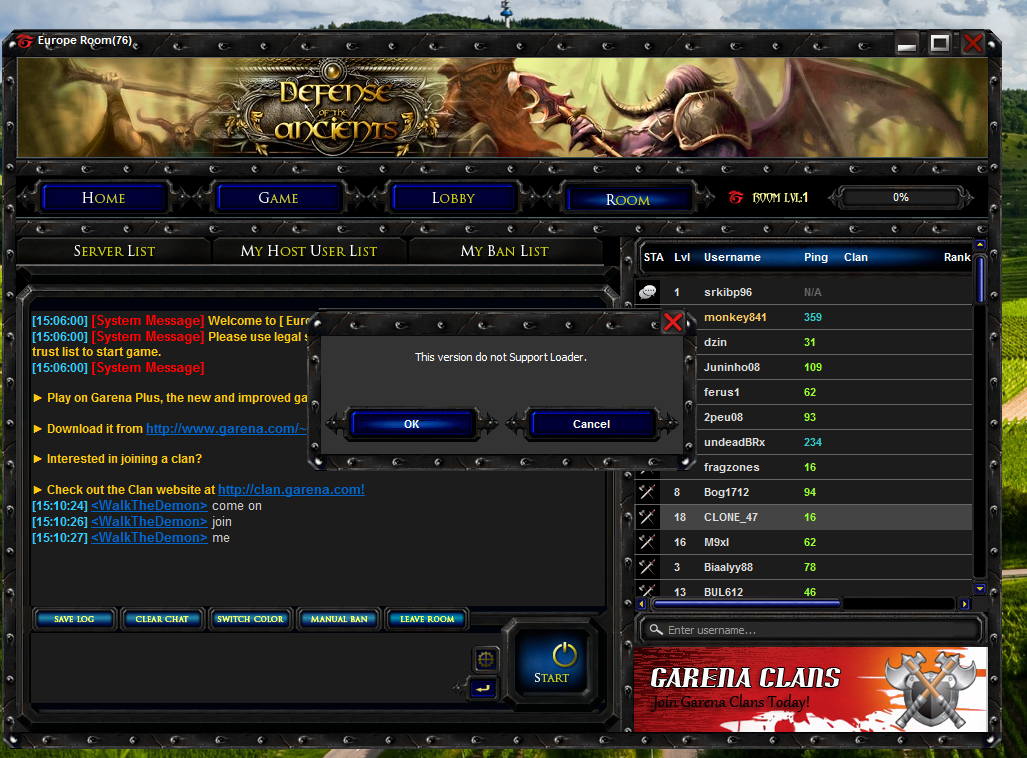
Task: Click the Leave Room button
Action: pyautogui.click(x=427, y=618)
